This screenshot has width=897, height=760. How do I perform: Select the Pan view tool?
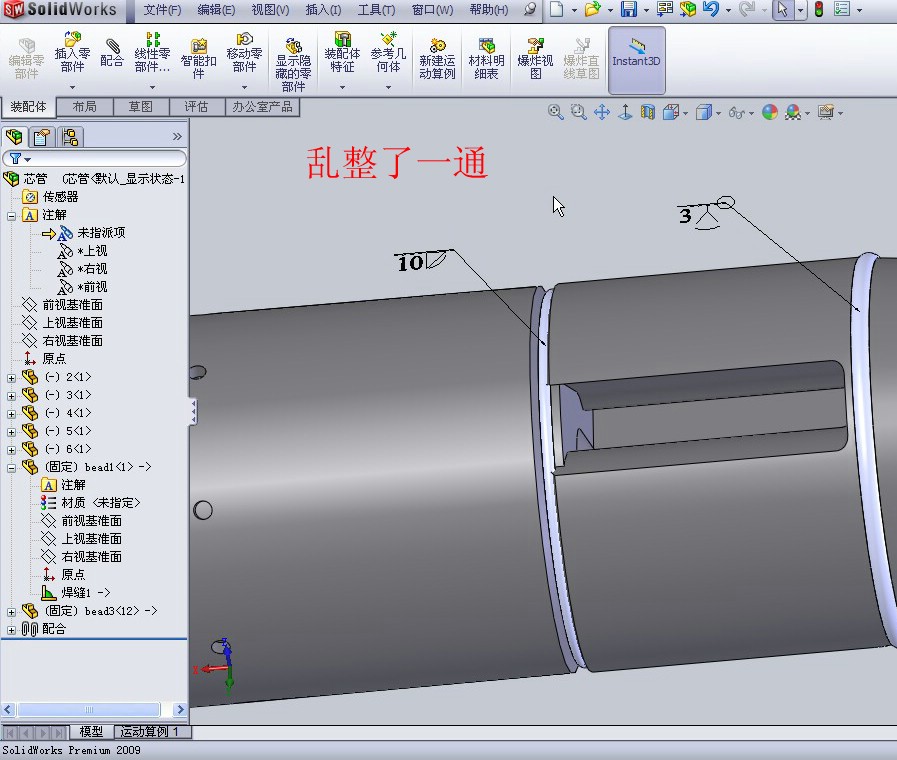[x=602, y=112]
